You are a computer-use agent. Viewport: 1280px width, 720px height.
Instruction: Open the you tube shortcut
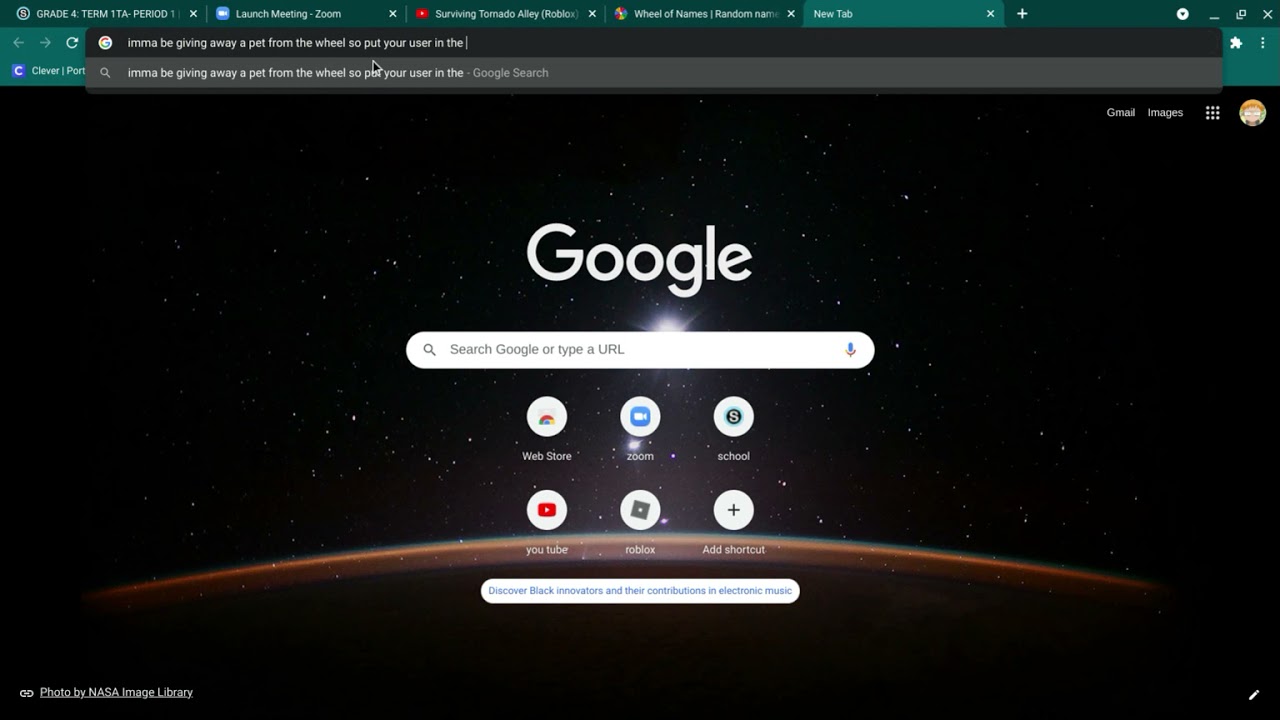(547, 523)
